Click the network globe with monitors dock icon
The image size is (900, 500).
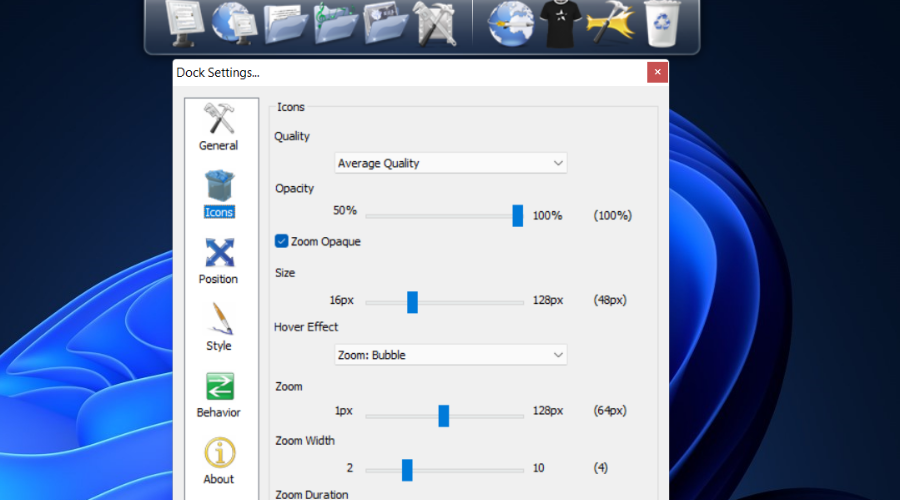pyautogui.click(x=234, y=24)
